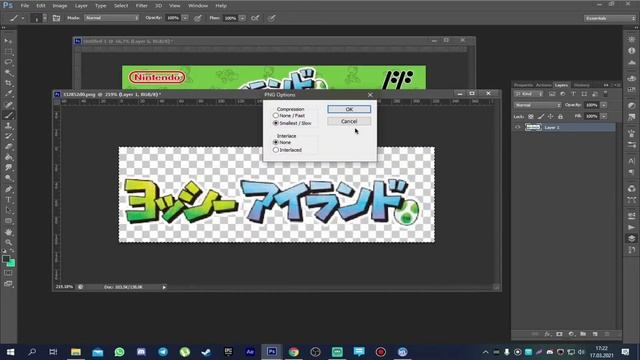Open layer Fill dropdown arrow
Image resolution: width=640 pixels, height=360 pixels.
604,116
